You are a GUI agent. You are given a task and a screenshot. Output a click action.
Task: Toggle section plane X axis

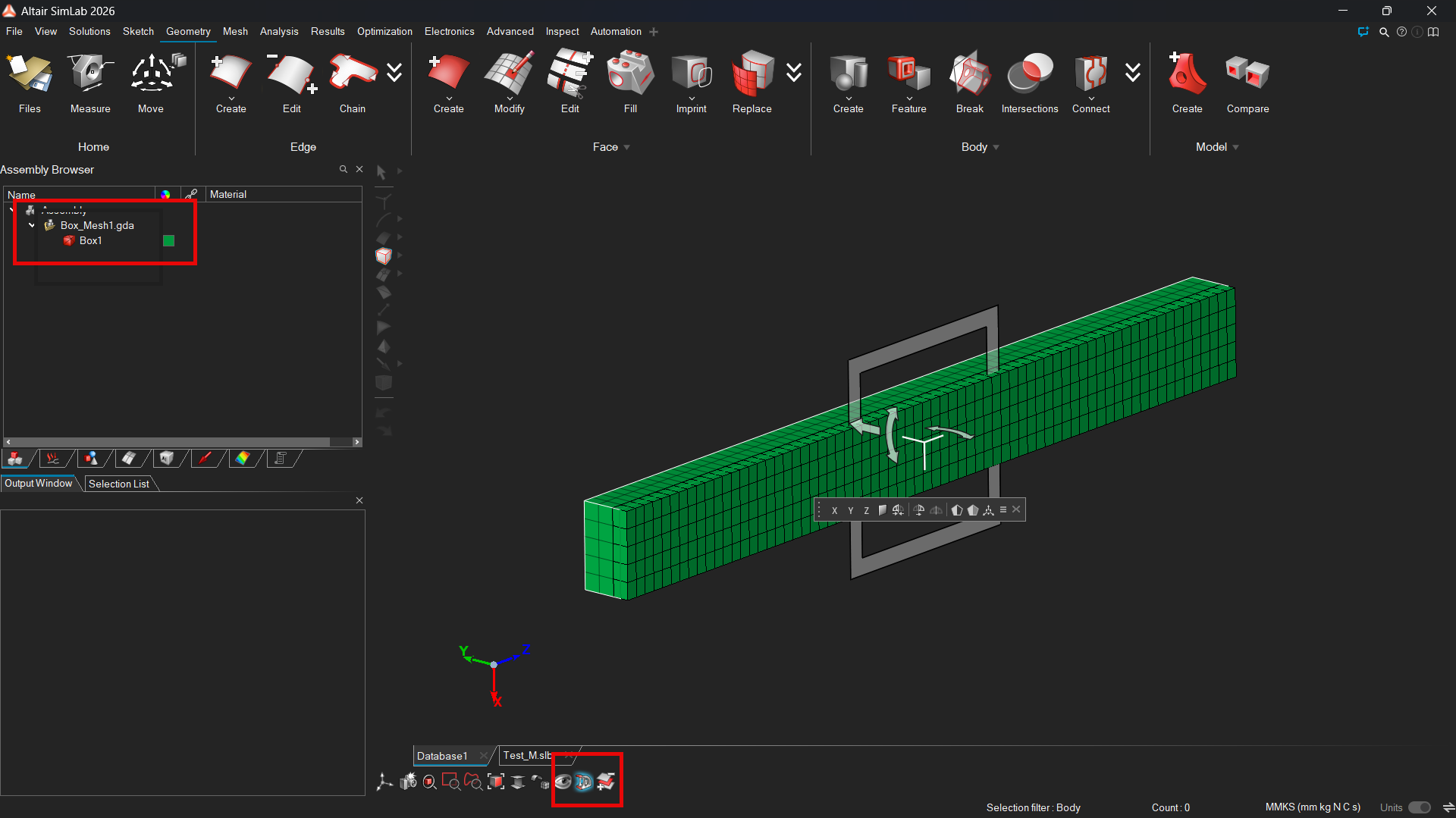point(834,510)
